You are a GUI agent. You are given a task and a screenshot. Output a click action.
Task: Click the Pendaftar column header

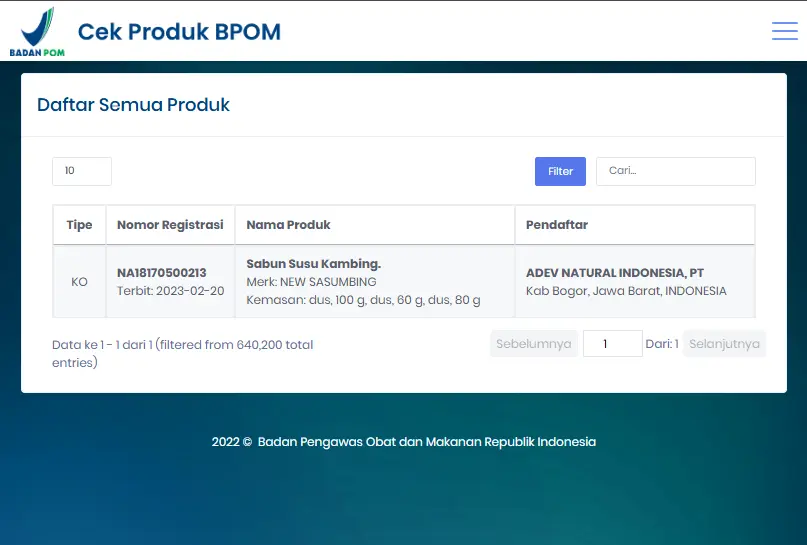[556, 225]
